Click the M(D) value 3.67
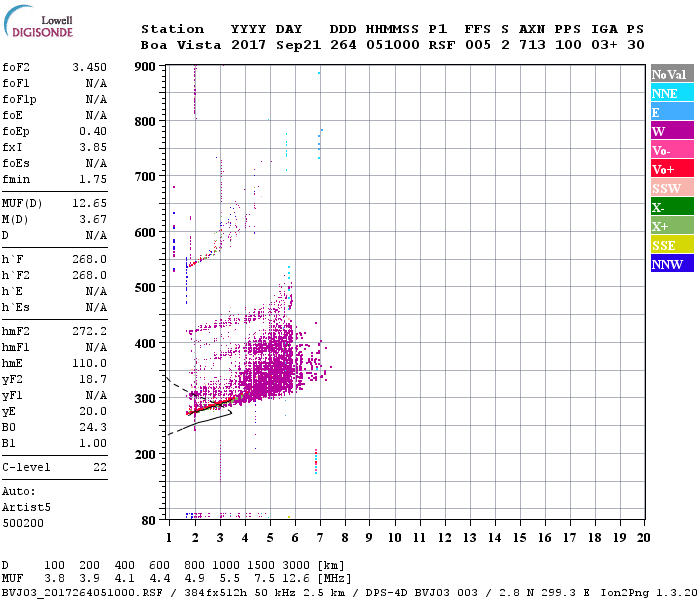 pos(93,220)
